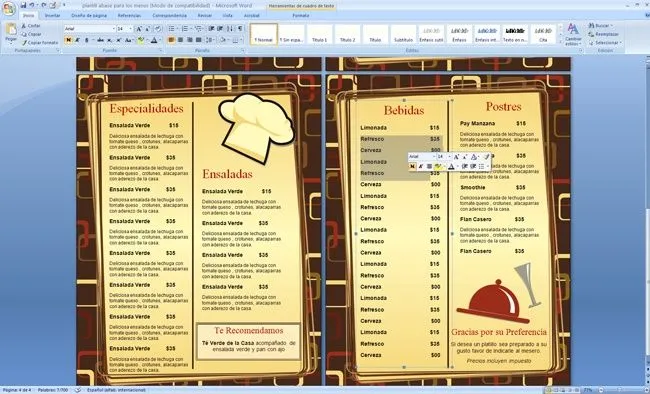Viewport: 650px width, 394px height.
Task: Open the ribbon font size dropdown
Action: (x=131, y=29)
